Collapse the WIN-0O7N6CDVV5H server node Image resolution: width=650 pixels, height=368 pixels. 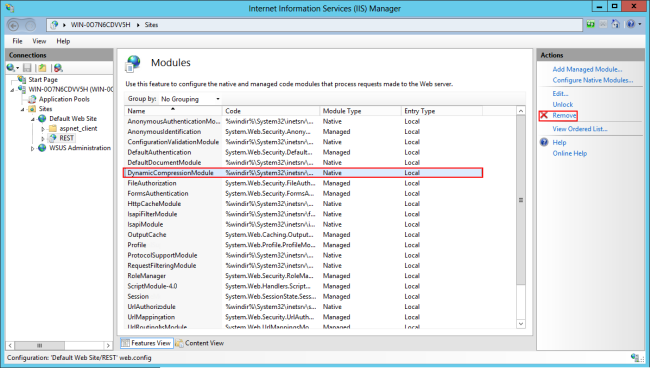[x=12, y=90]
